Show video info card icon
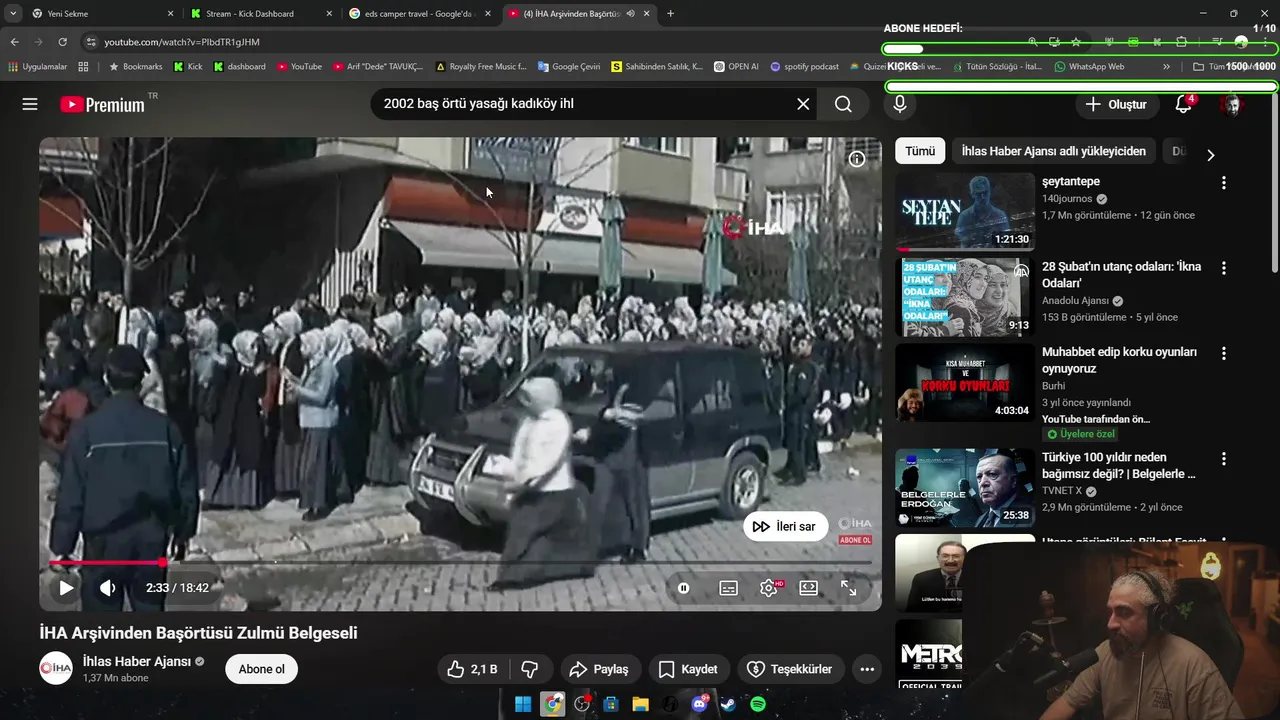This screenshot has width=1280, height=720. point(857,159)
